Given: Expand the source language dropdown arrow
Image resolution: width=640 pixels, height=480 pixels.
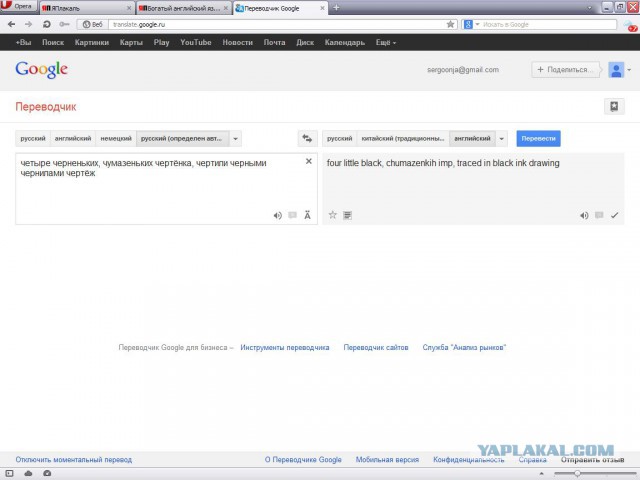Looking at the screenshot, I should (236, 139).
